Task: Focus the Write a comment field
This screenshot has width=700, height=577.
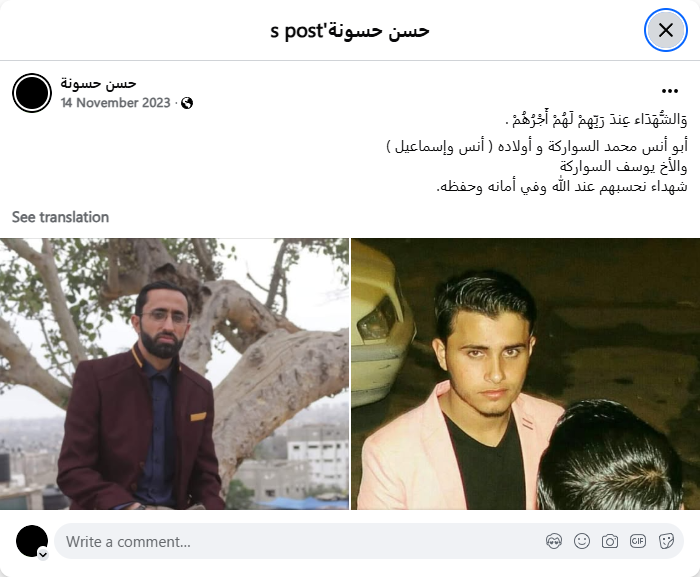Action: click(x=304, y=541)
